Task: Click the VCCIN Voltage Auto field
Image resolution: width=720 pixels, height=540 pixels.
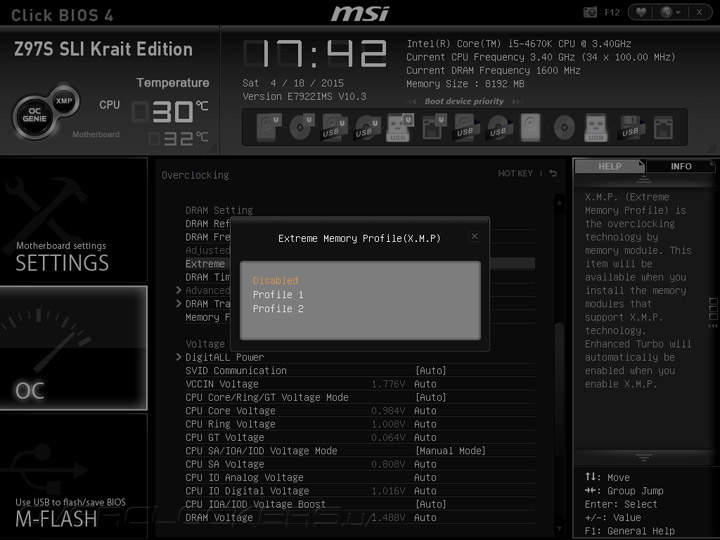Action: (425, 384)
